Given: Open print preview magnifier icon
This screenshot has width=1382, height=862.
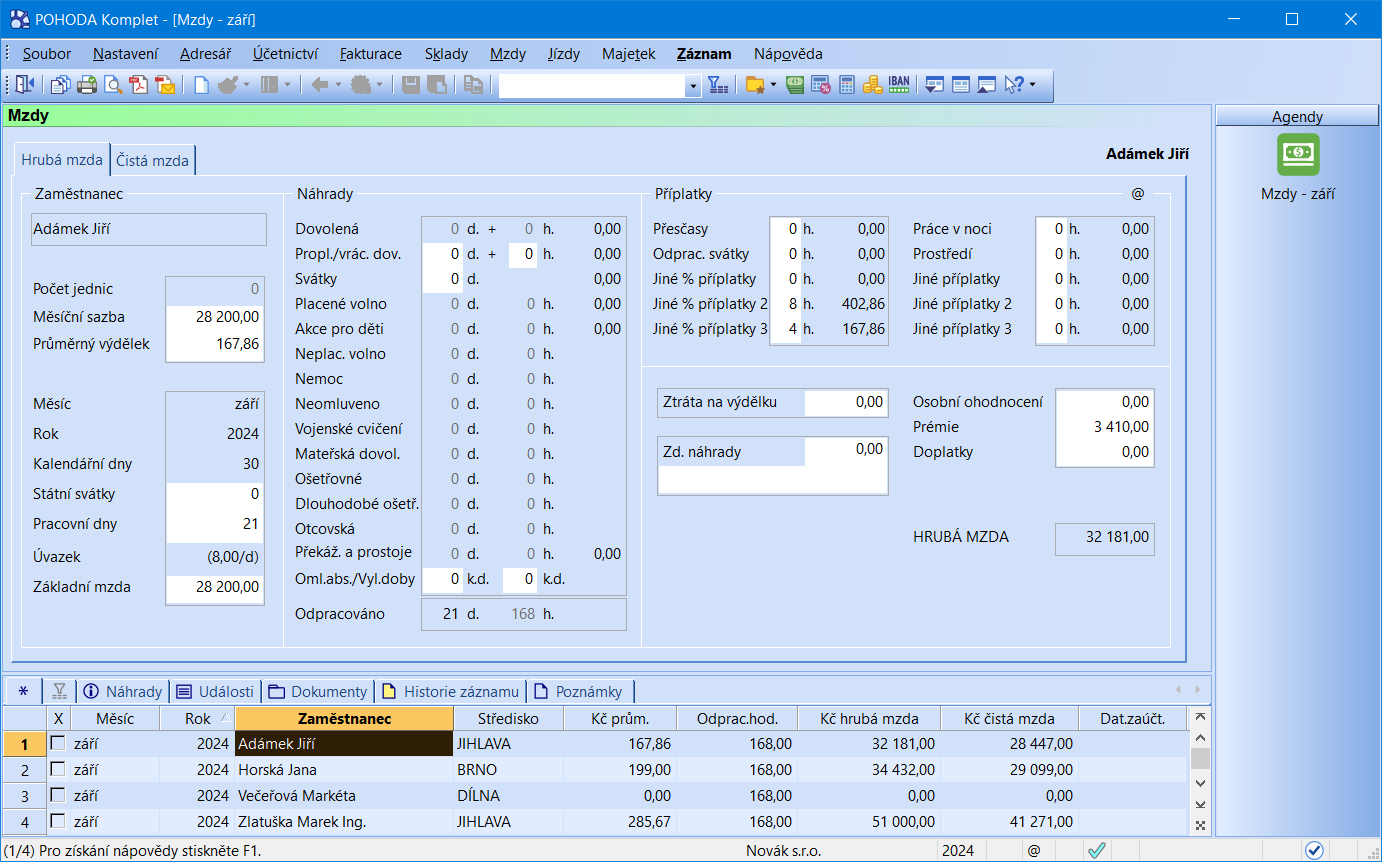Looking at the screenshot, I should point(113,86).
